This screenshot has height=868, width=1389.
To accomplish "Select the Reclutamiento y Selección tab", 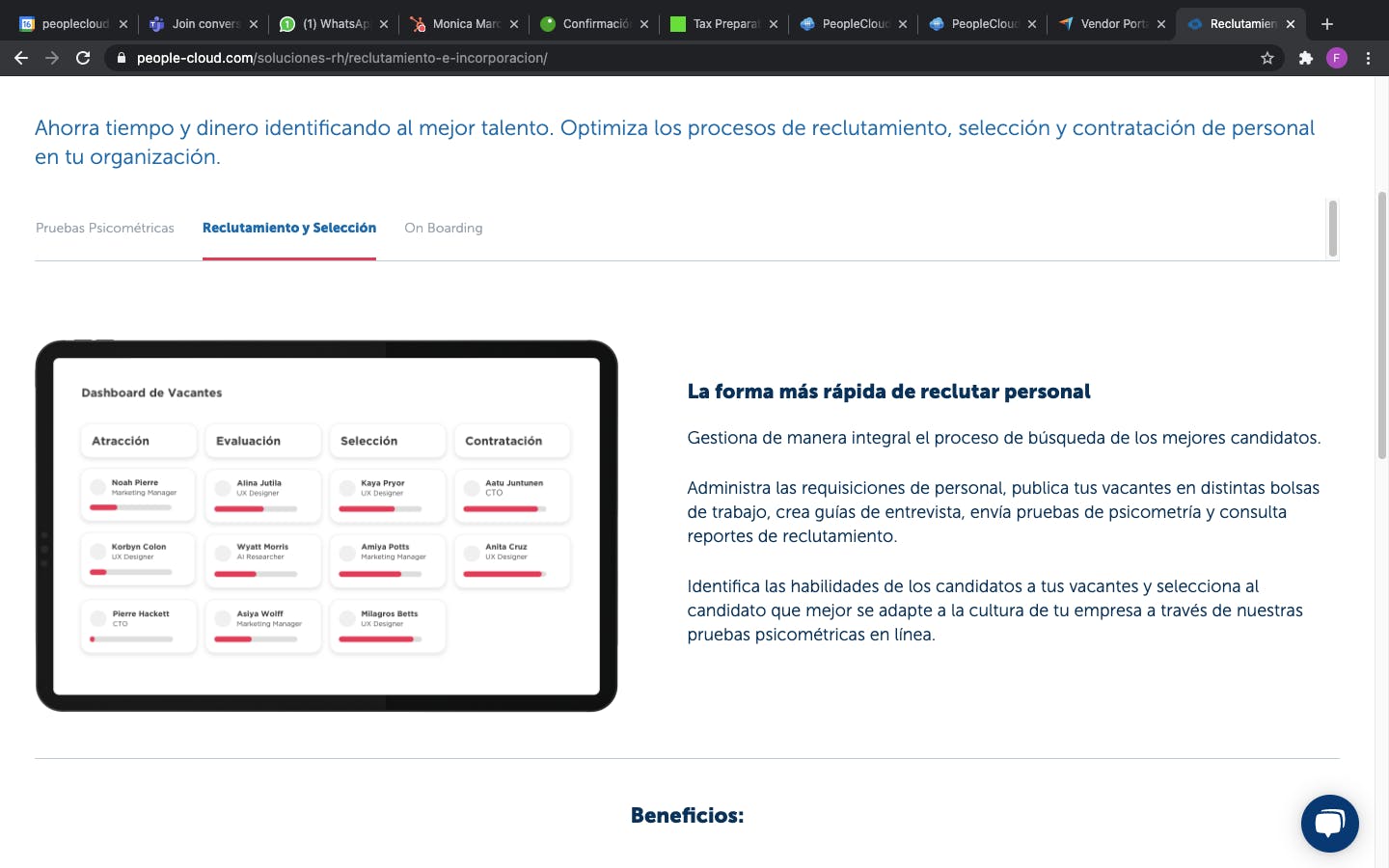I will [x=289, y=229].
